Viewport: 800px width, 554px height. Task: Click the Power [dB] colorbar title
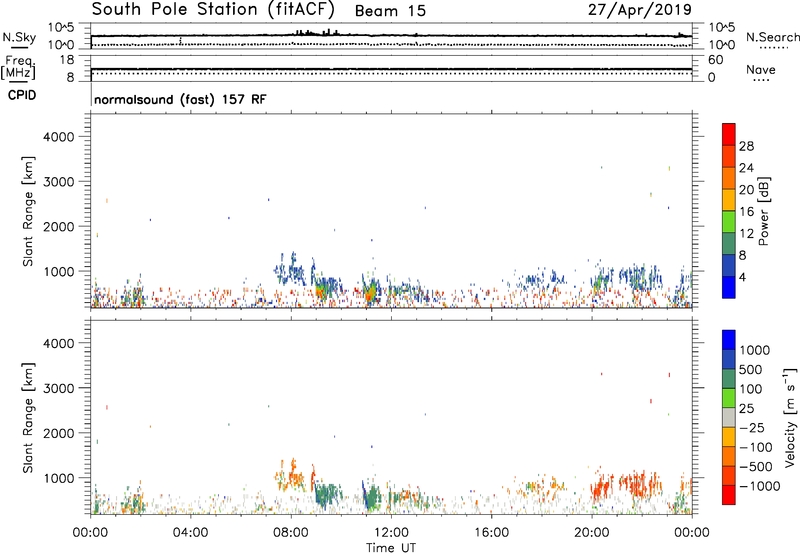(x=763, y=211)
